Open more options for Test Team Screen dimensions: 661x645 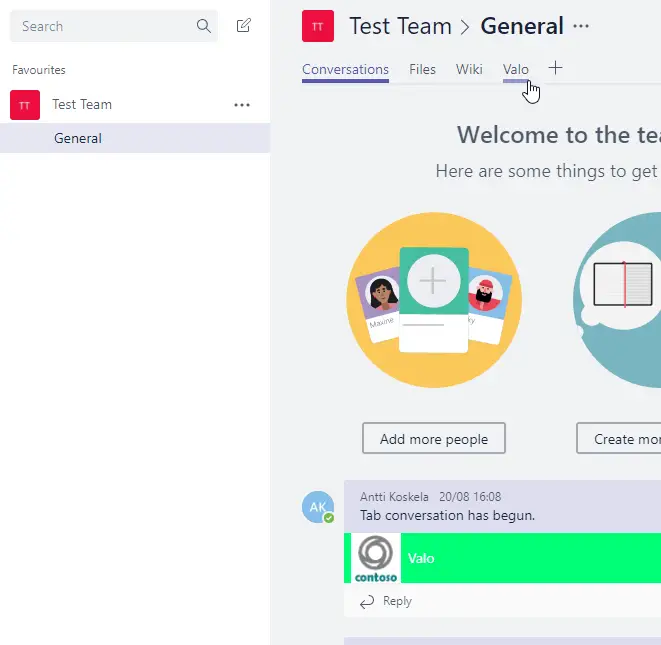coord(242,104)
